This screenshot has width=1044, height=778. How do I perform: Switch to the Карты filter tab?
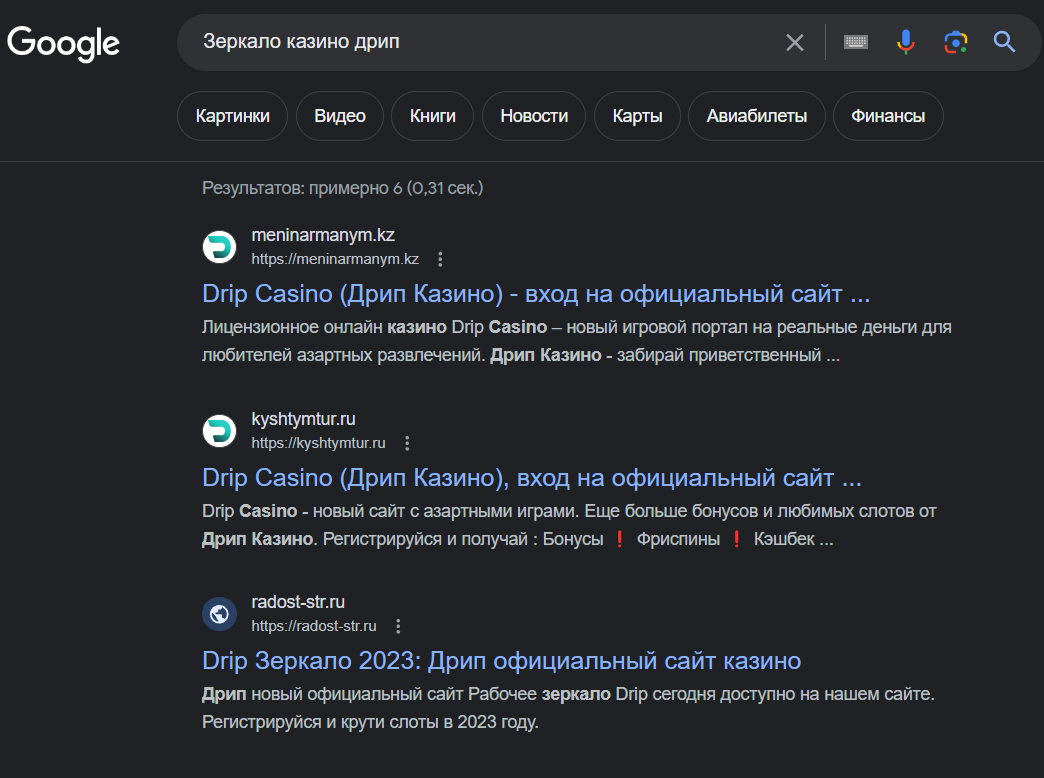pyautogui.click(x=637, y=116)
